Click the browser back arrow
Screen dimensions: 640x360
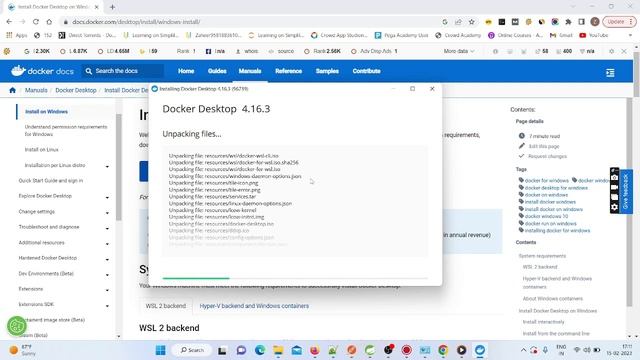9,22
